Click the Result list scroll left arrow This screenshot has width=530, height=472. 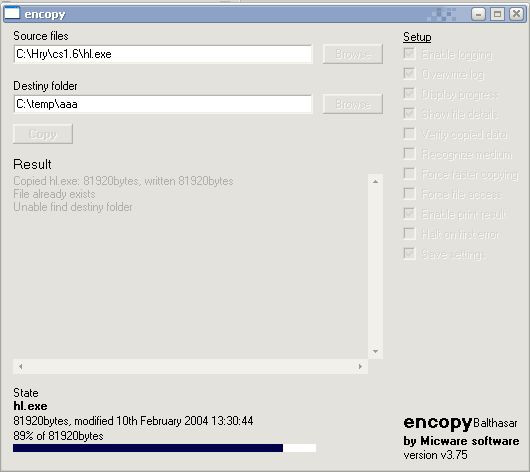tap(21, 367)
